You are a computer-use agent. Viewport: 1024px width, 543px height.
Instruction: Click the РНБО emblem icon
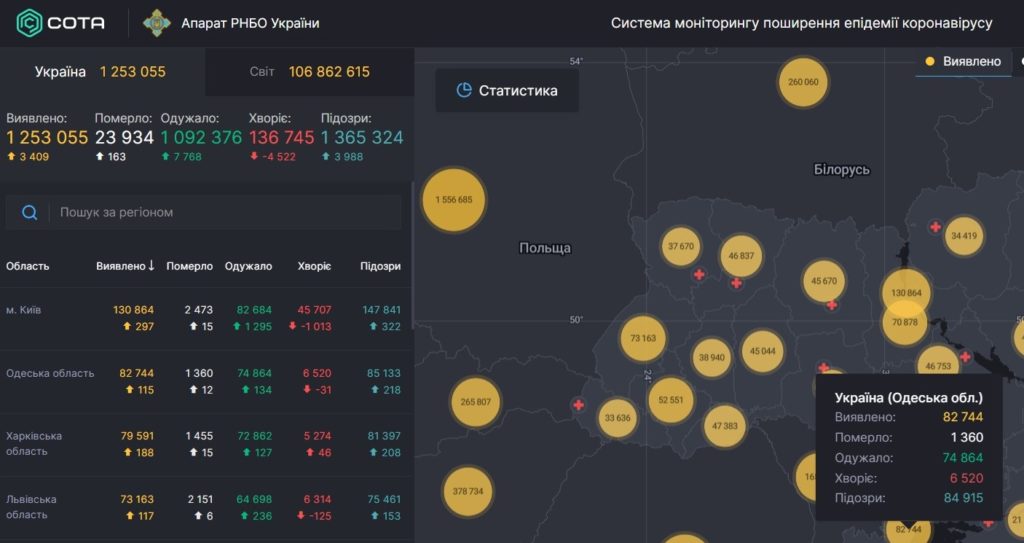coord(157,23)
